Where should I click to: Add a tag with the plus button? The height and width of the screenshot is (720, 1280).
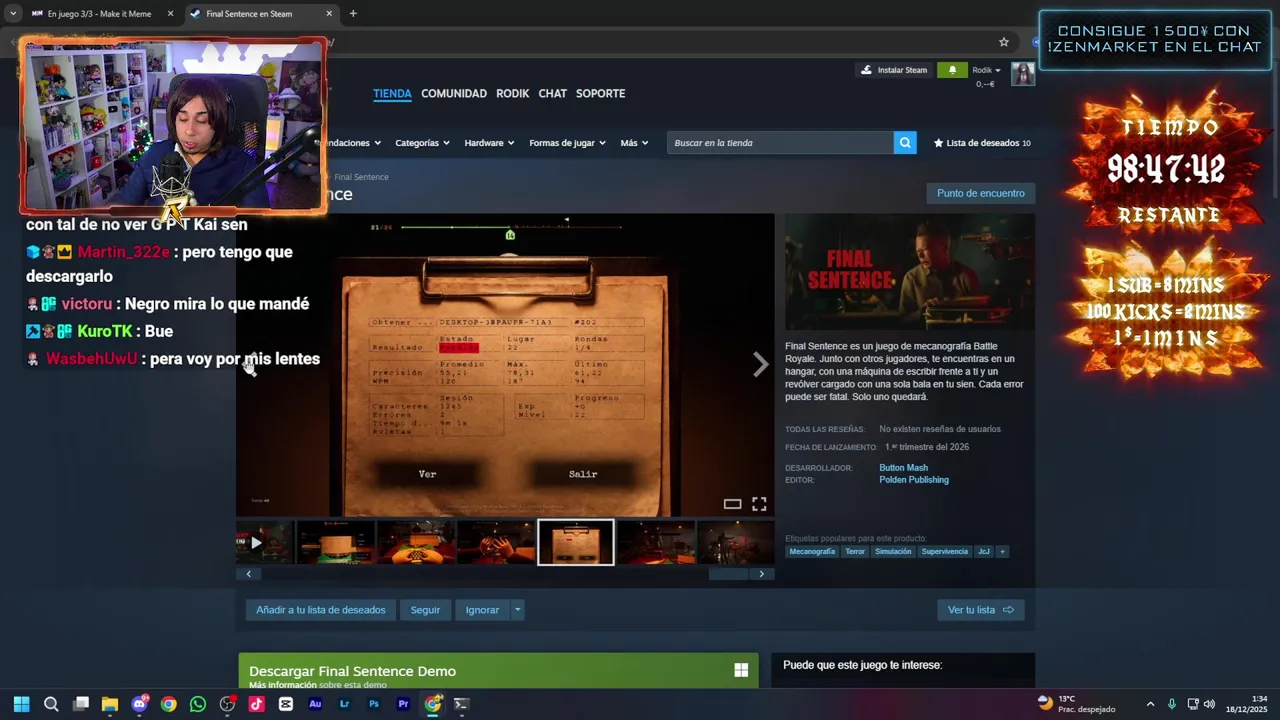tap(1002, 551)
